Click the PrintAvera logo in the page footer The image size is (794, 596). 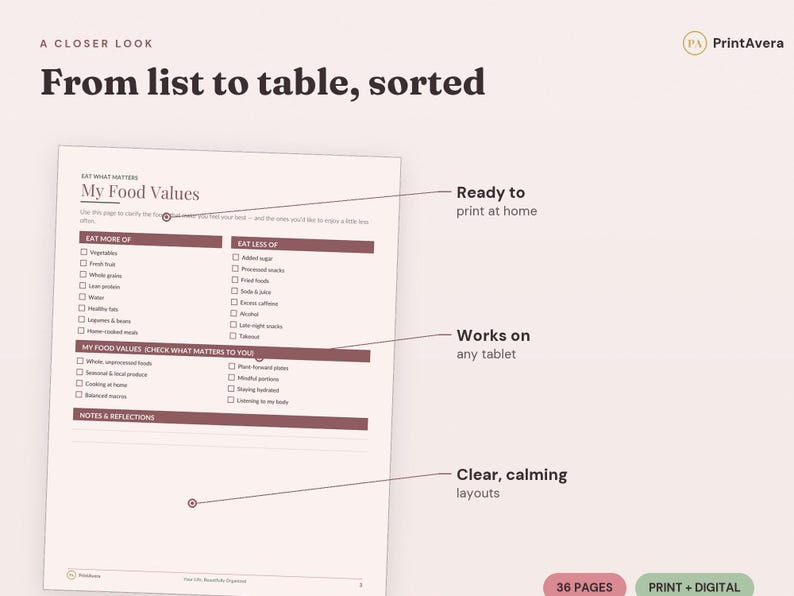click(84, 575)
